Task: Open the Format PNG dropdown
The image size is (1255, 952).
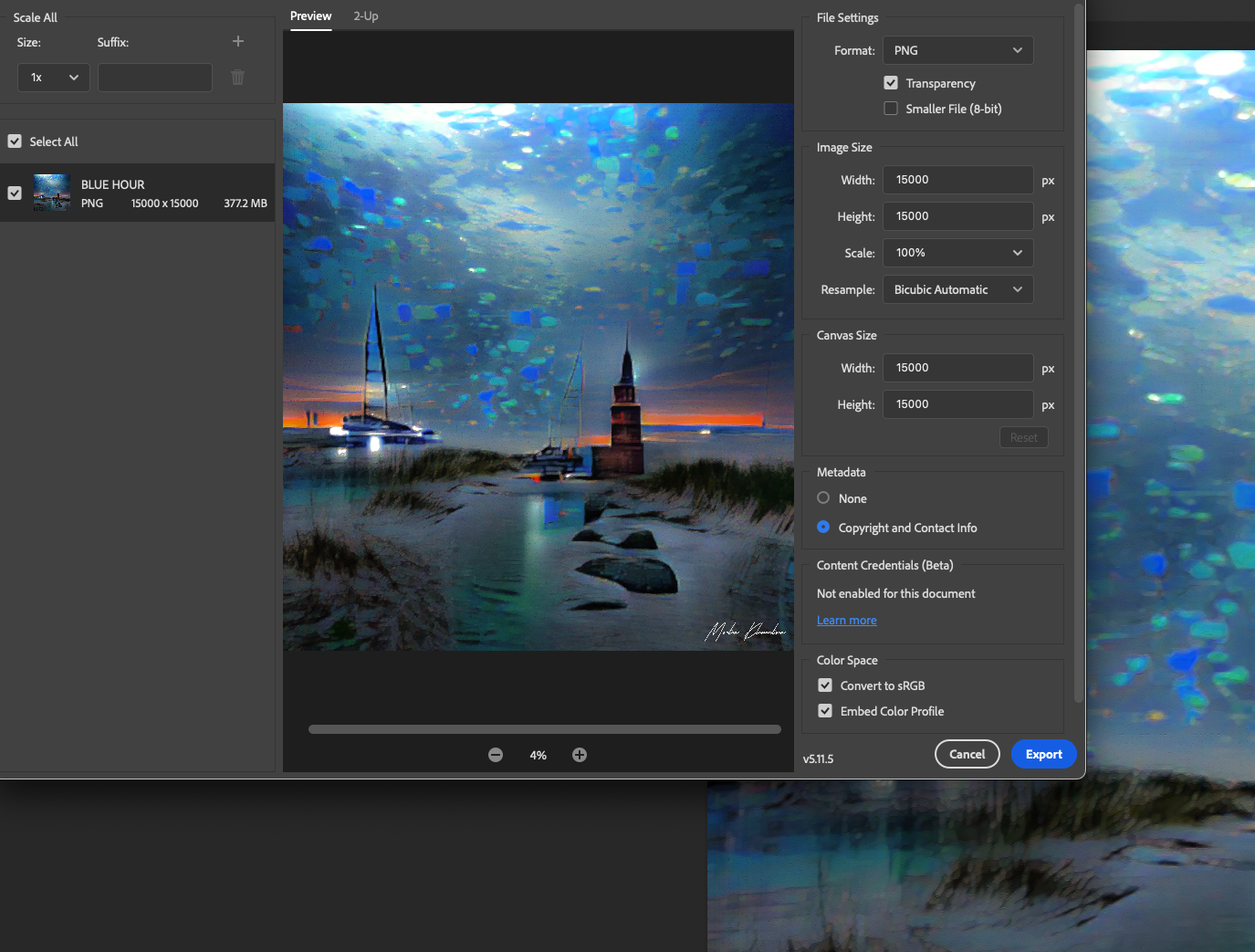Action: [x=957, y=50]
